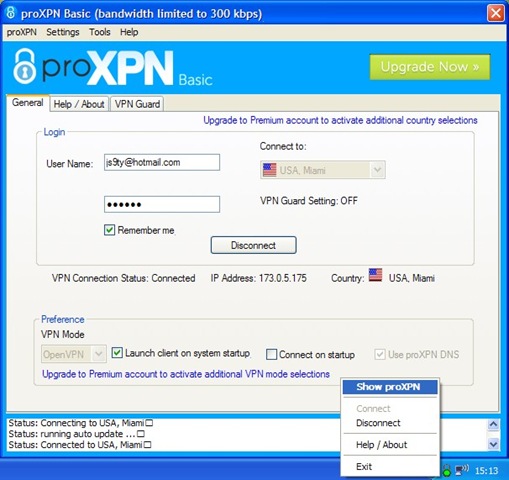The image size is (509, 480).
Task: Click log line Status: Connected to USA, Miami
Action: [80, 445]
